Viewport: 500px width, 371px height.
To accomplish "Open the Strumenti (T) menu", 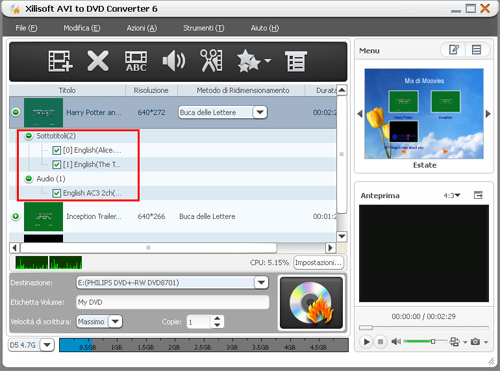I will [203, 28].
